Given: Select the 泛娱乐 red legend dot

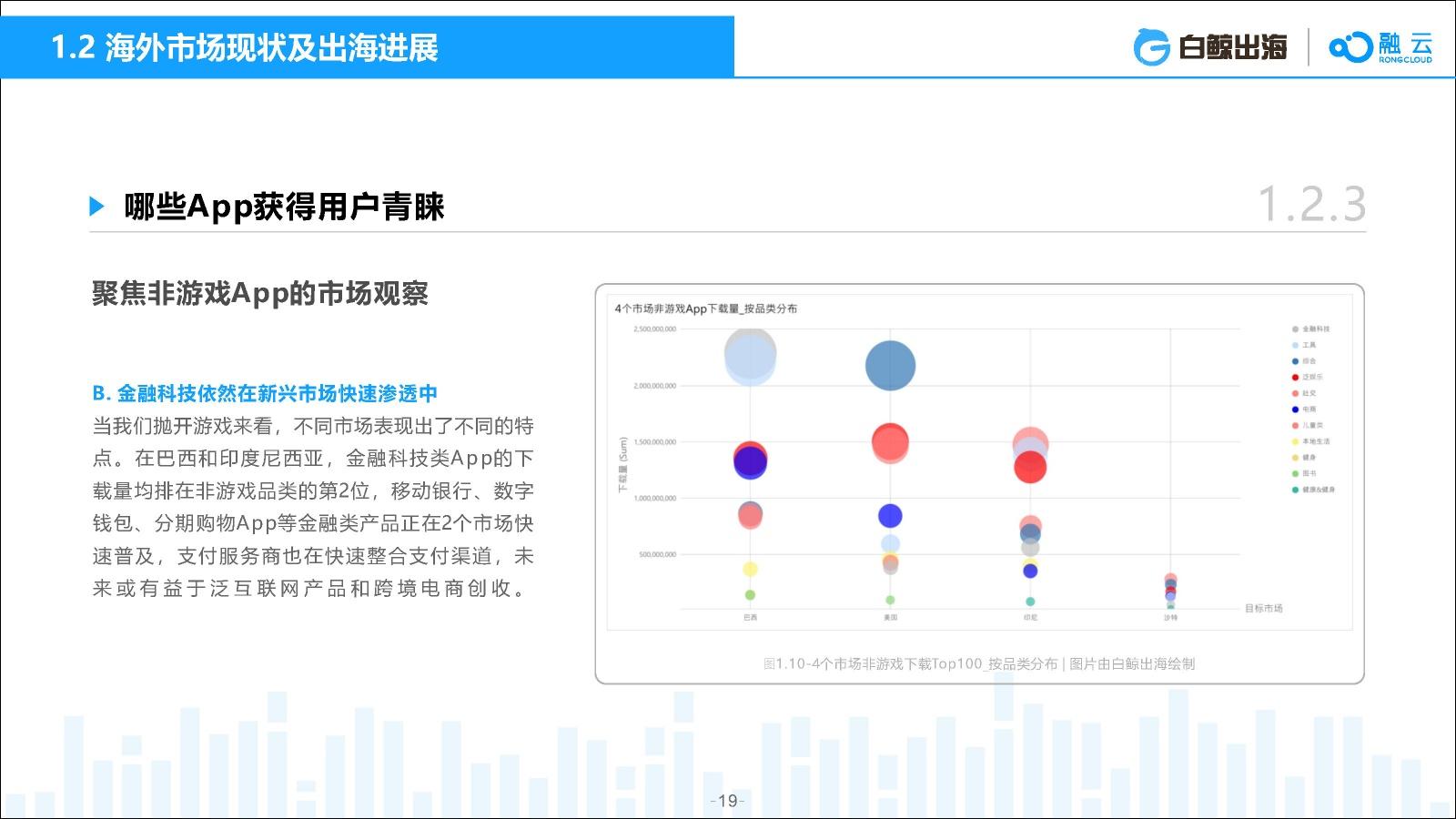Looking at the screenshot, I should 1295,378.
